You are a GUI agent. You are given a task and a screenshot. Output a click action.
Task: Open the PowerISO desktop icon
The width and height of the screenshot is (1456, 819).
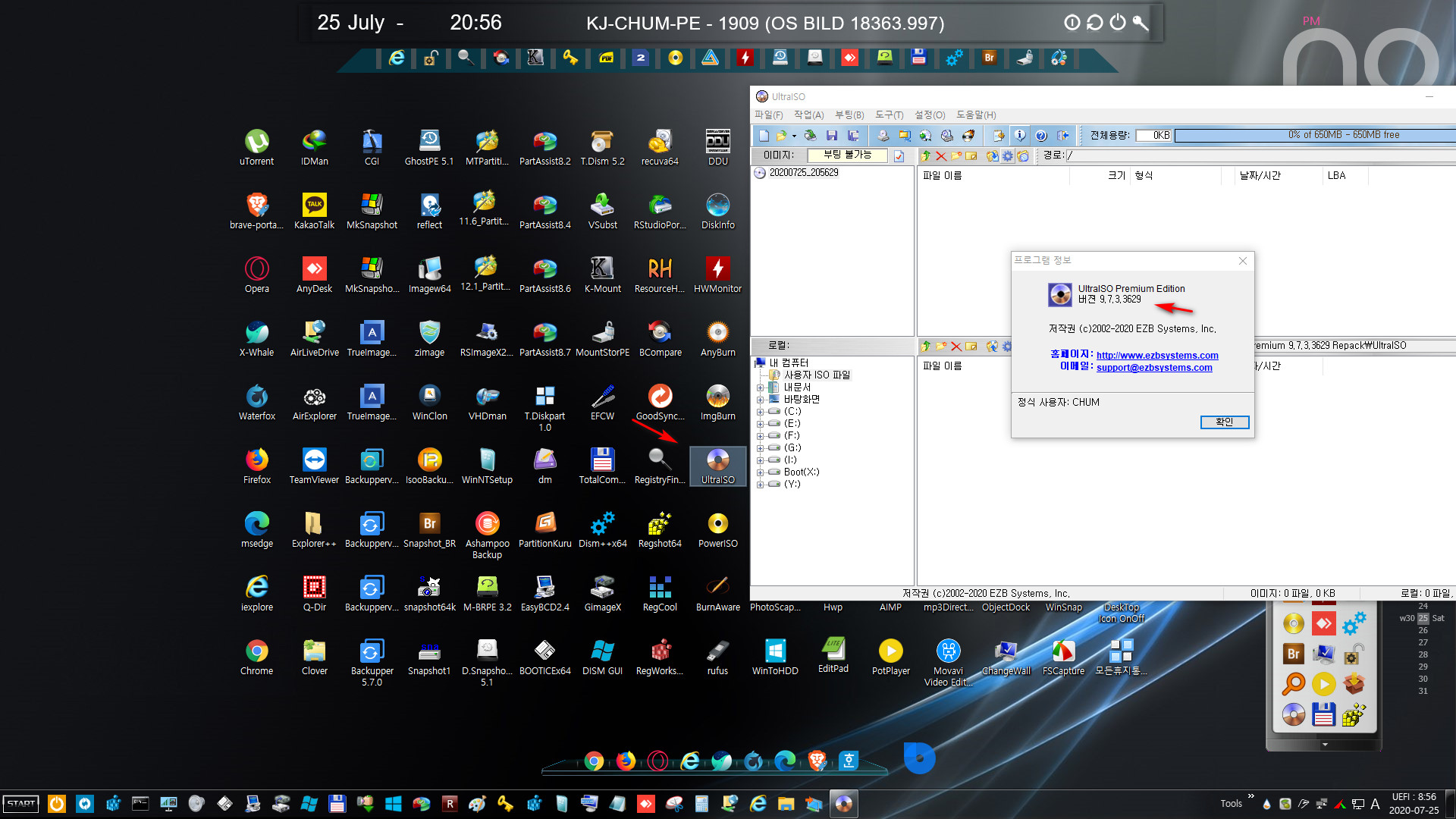(x=717, y=530)
